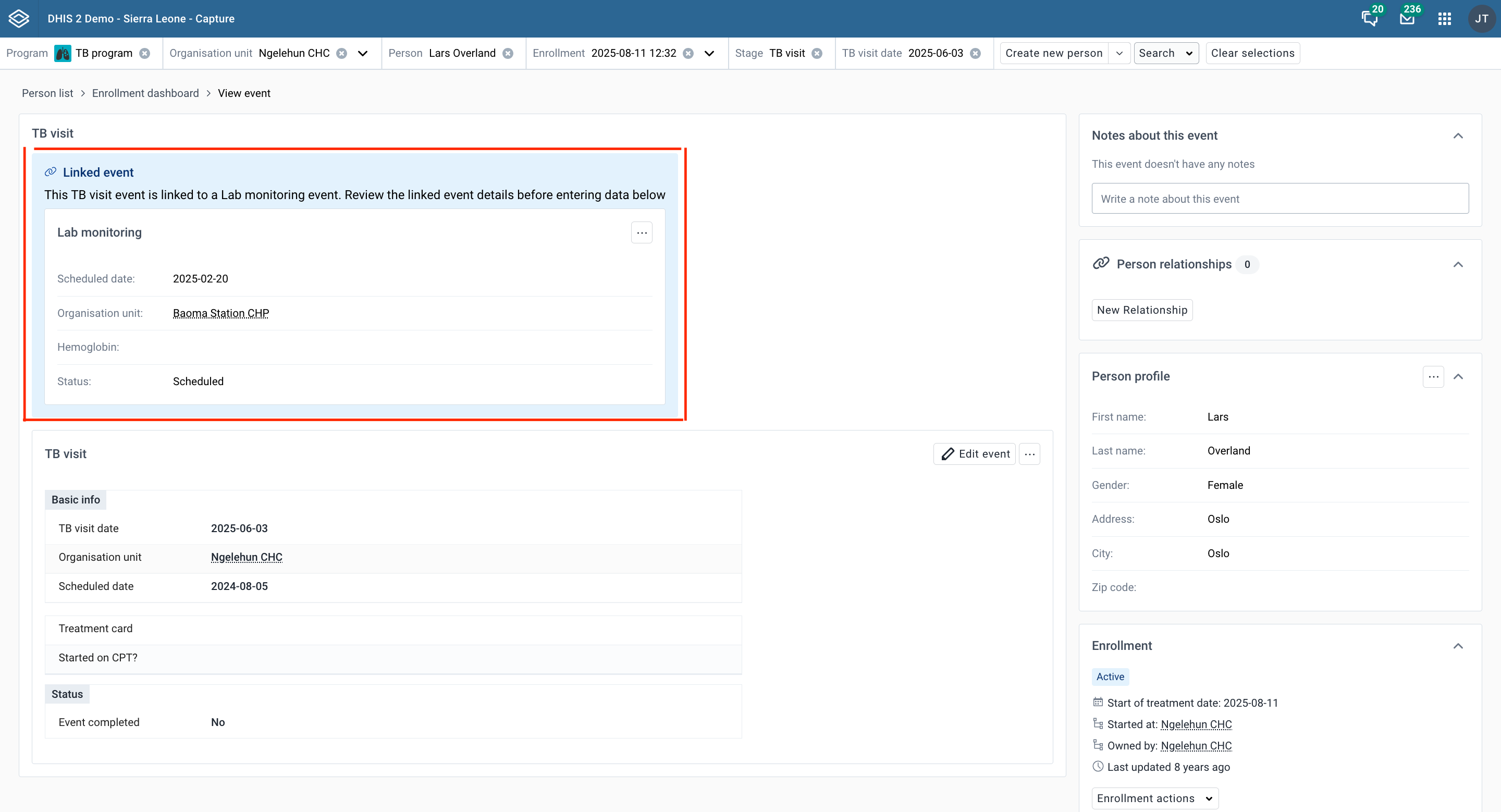Open the Search dropdown
The height and width of the screenshot is (812, 1501).
[x=1166, y=53]
